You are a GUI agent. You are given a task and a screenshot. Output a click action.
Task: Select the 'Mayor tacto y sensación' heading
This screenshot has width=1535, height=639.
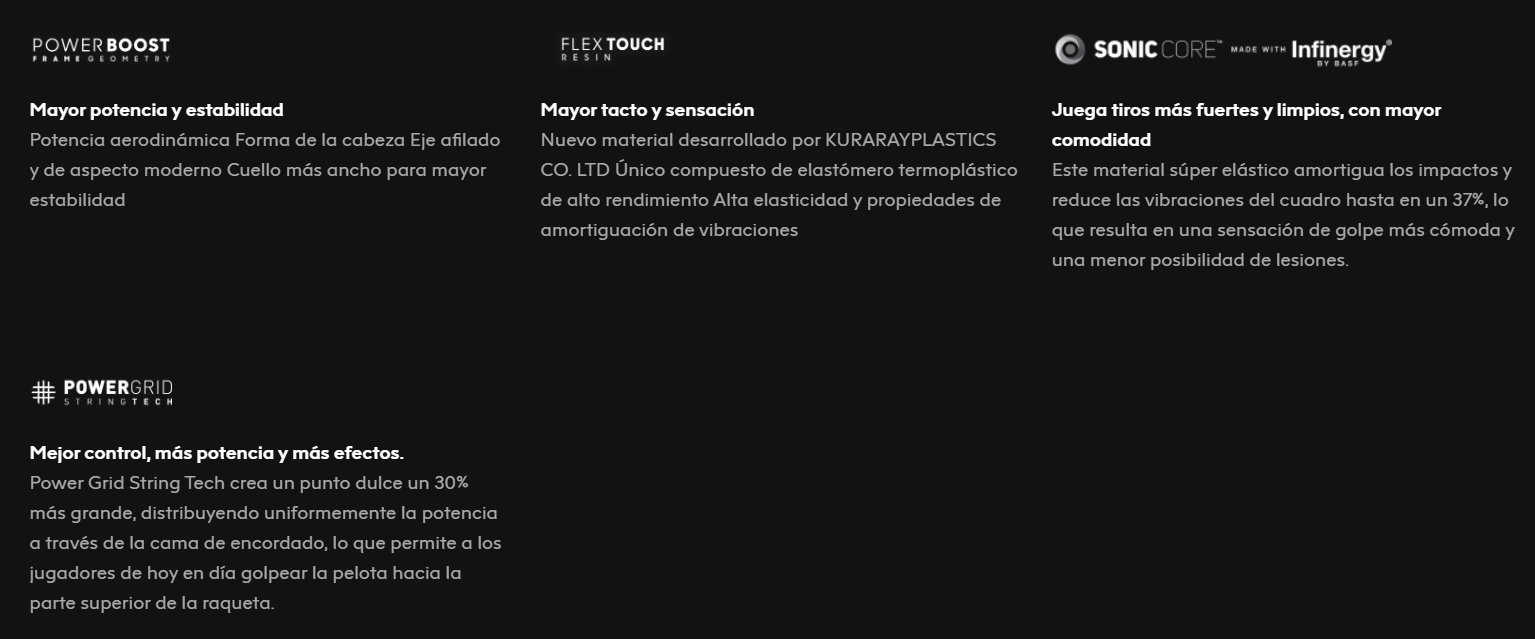(x=647, y=110)
